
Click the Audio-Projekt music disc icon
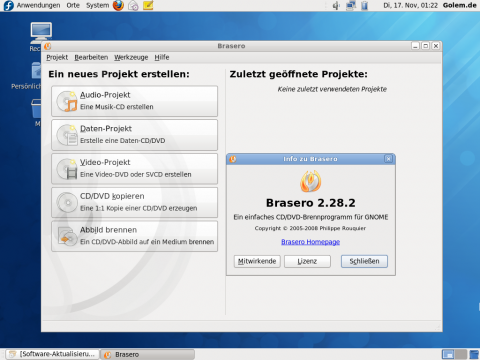point(67,101)
